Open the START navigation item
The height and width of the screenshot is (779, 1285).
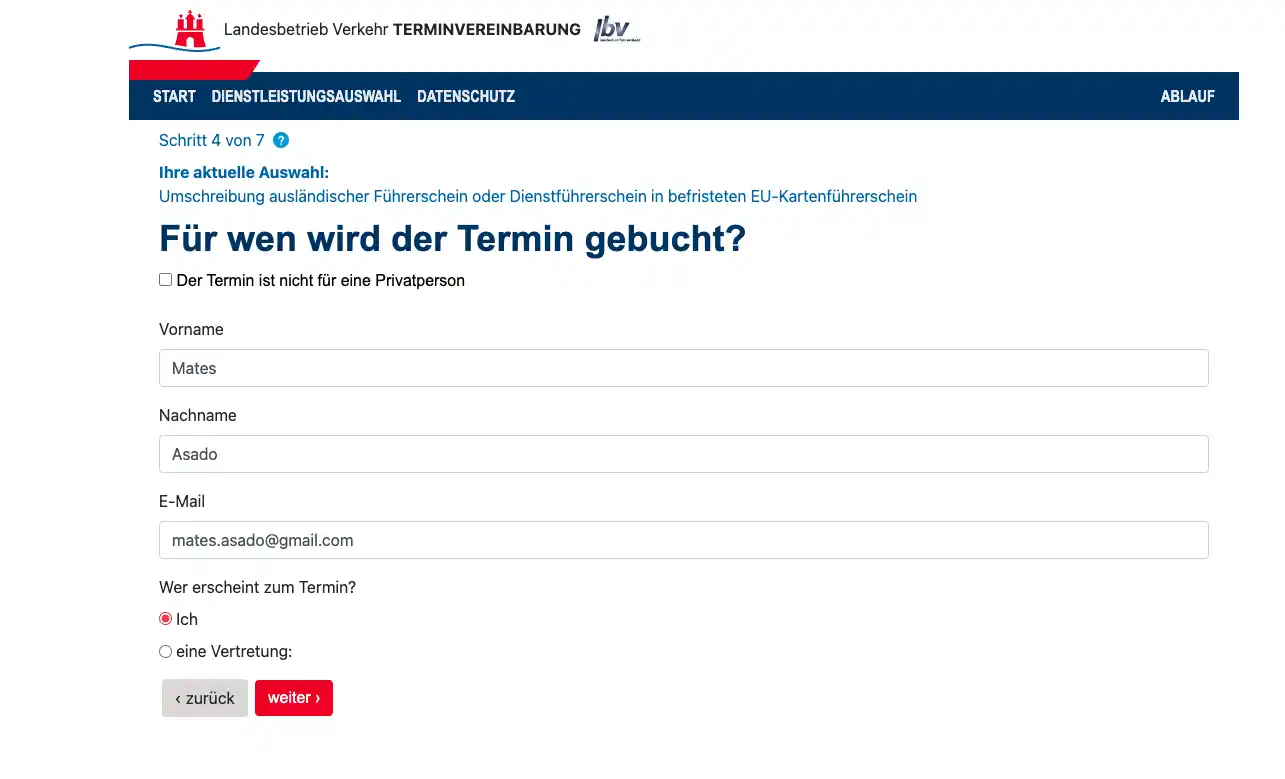pos(174,96)
